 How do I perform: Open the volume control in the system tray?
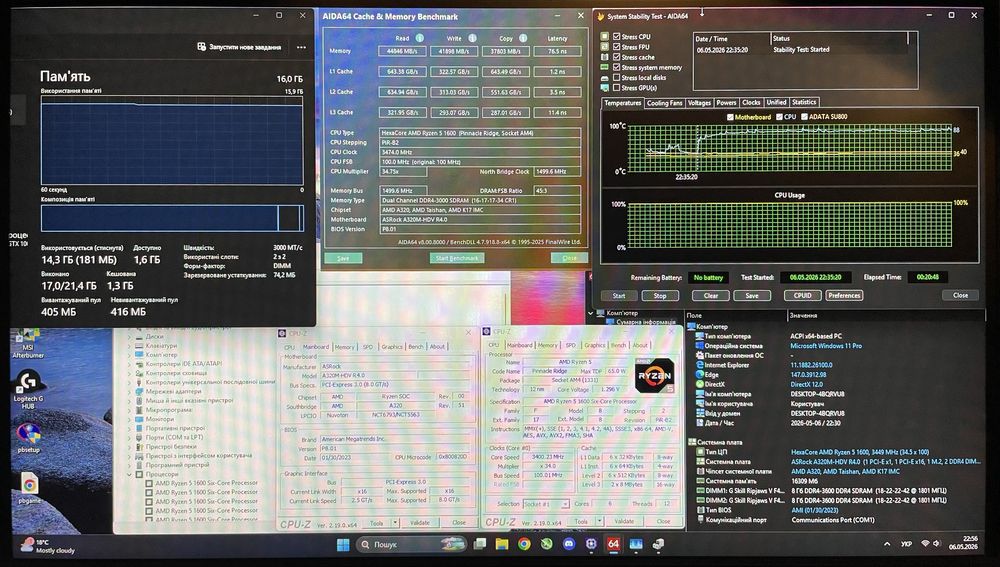[x=936, y=543]
